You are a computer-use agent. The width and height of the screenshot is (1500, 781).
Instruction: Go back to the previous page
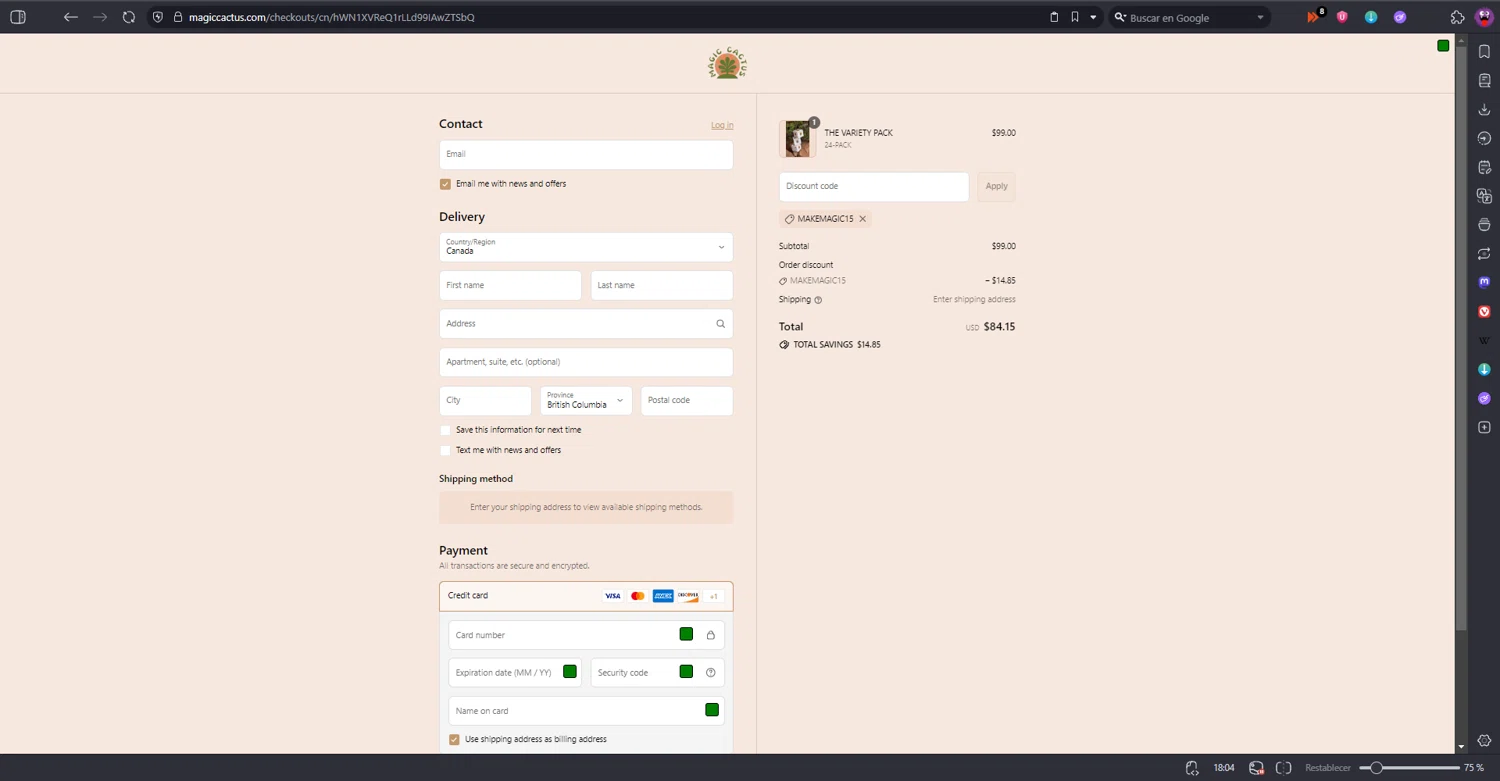click(70, 17)
